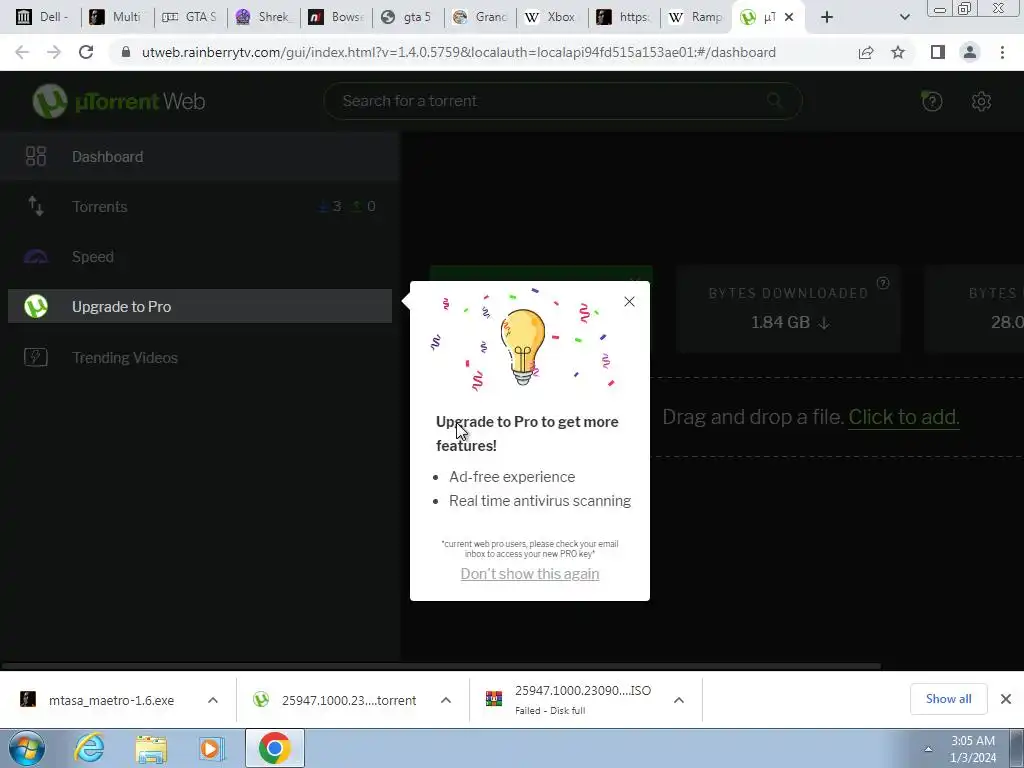1024x768 pixels.
Task: Open a new browser tab
Action: point(827,17)
